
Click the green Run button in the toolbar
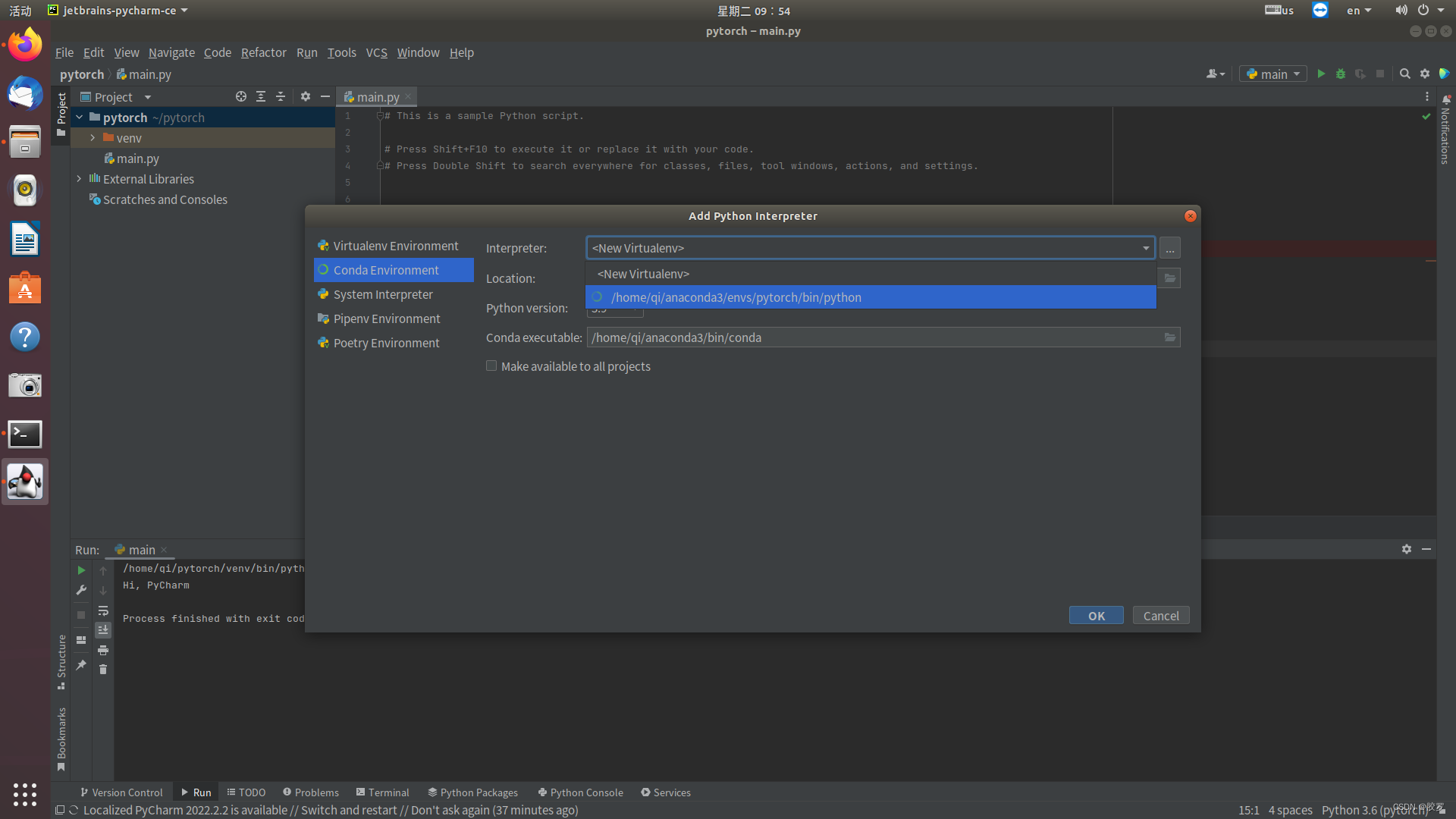click(1321, 74)
